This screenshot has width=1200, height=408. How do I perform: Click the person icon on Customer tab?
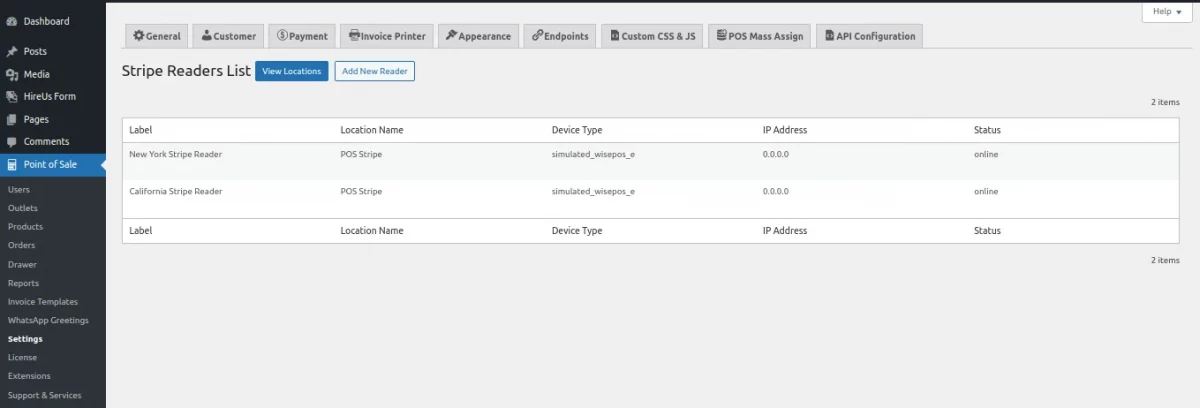click(x=206, y=36)
